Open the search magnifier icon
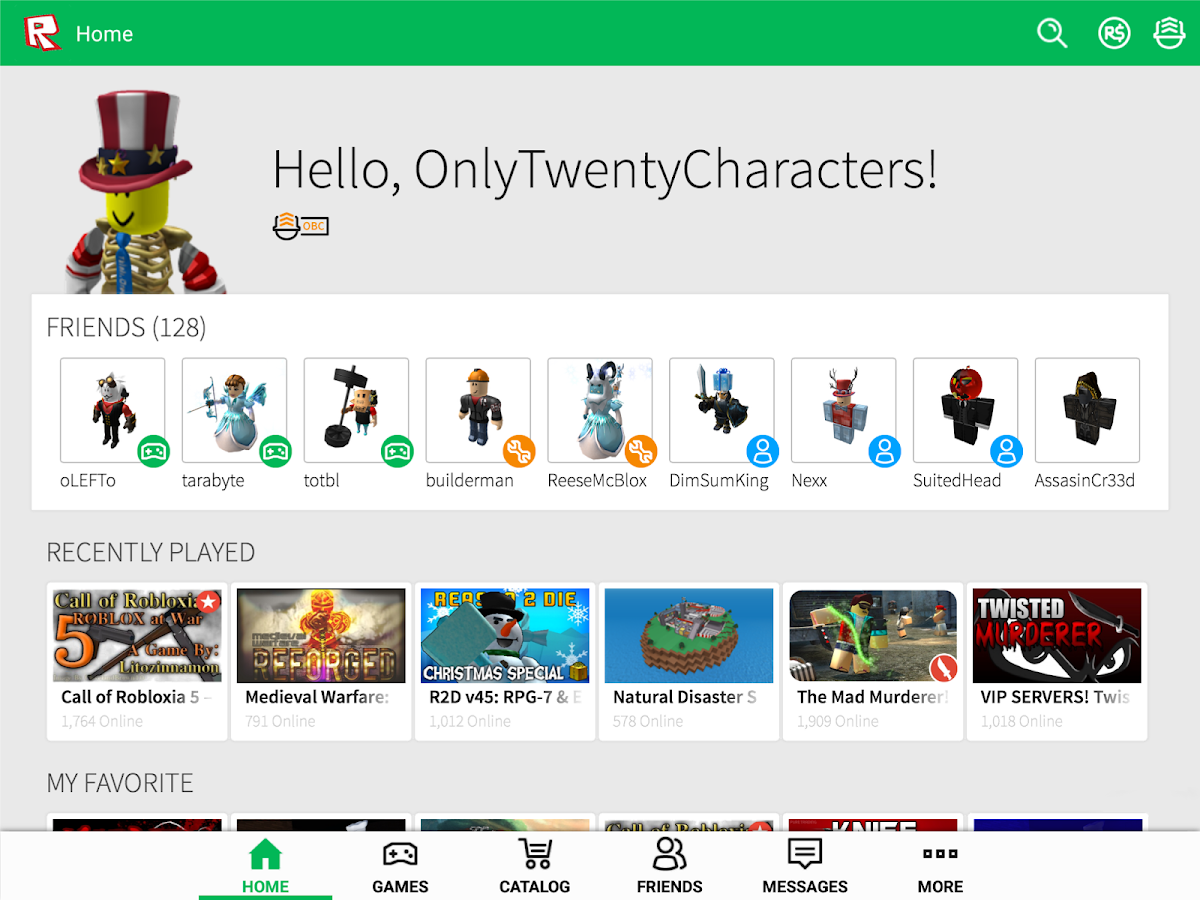 [1052, 33]
